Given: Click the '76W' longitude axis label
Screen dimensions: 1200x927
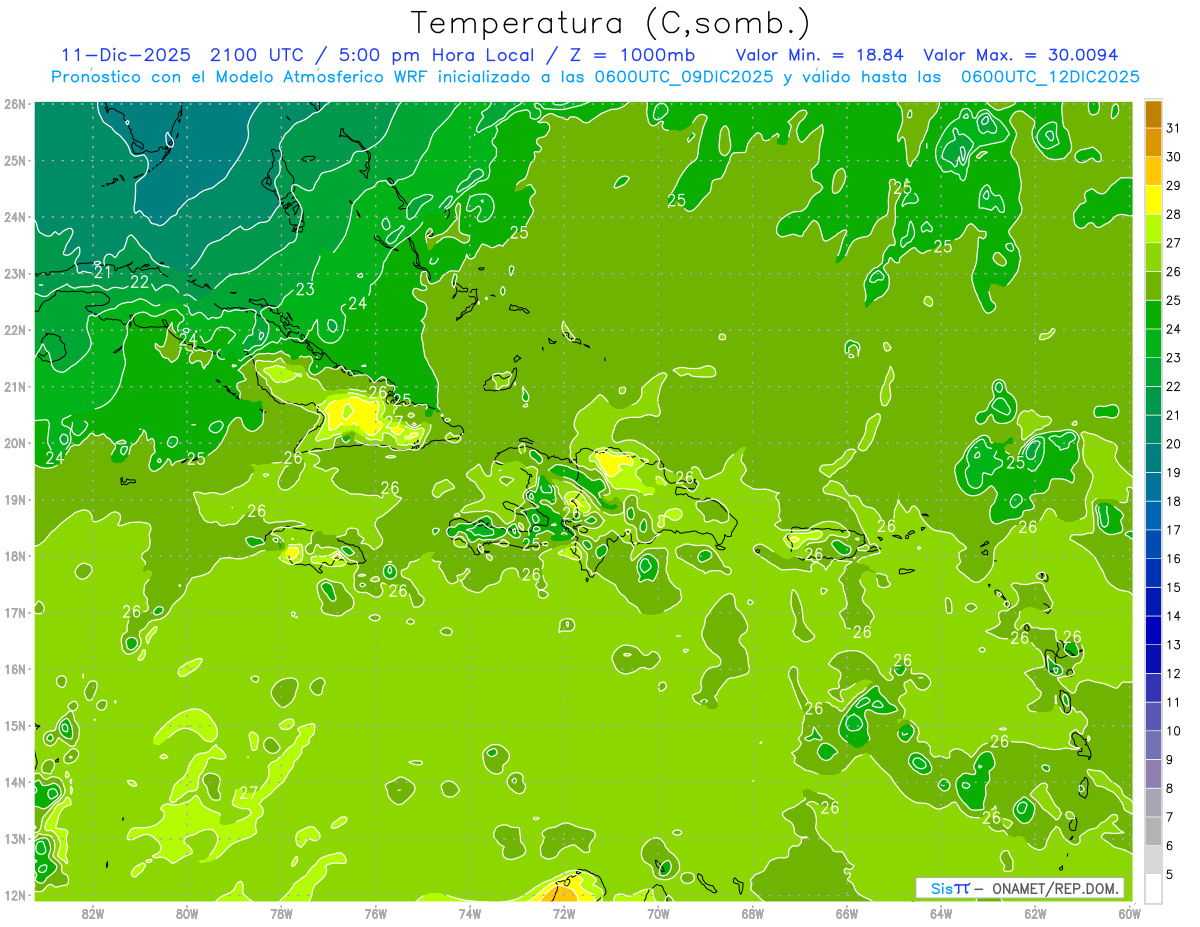Looking at the screenshot, I should pyautogui.click(x=376, y=913).
